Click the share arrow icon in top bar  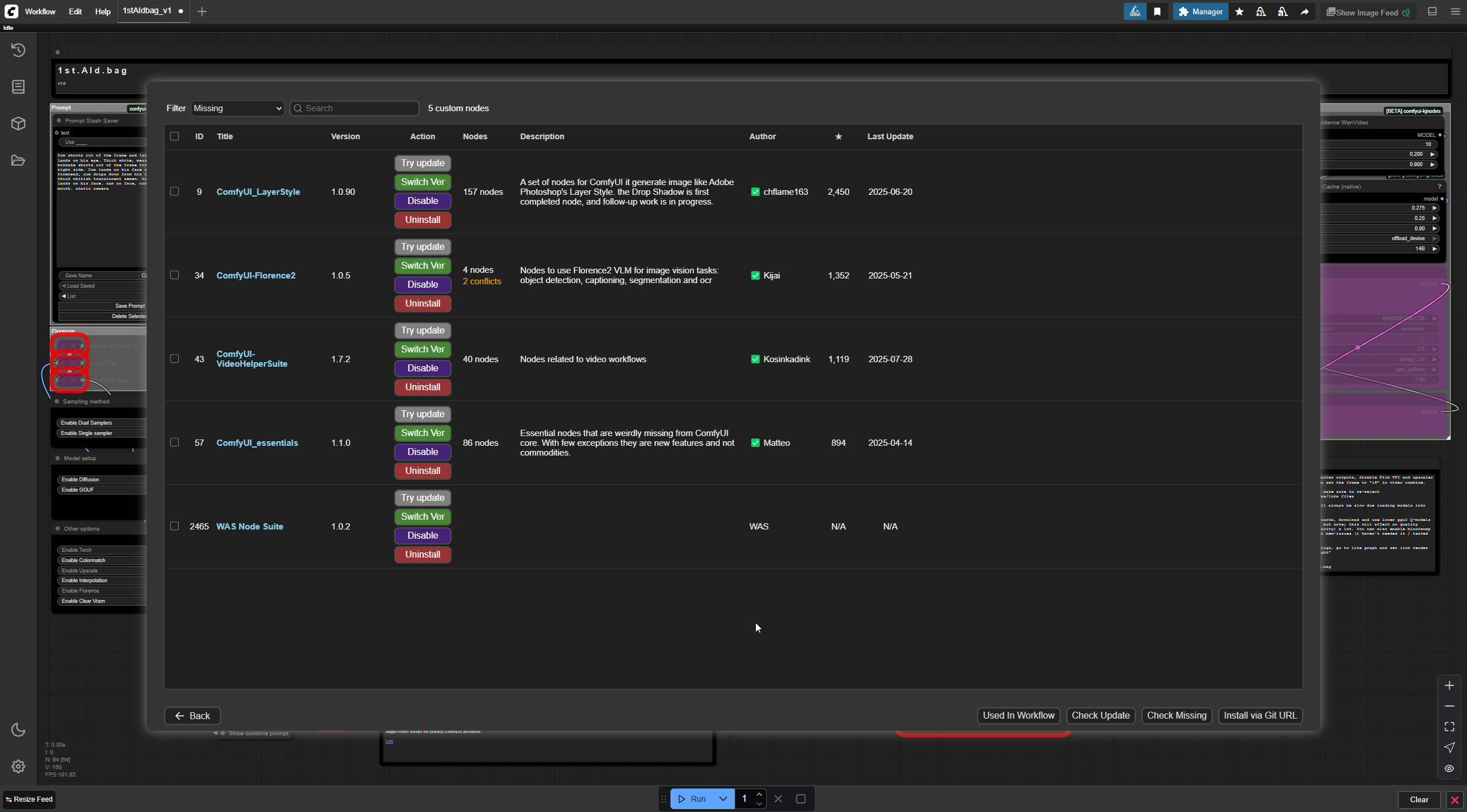click(1305, 11)
